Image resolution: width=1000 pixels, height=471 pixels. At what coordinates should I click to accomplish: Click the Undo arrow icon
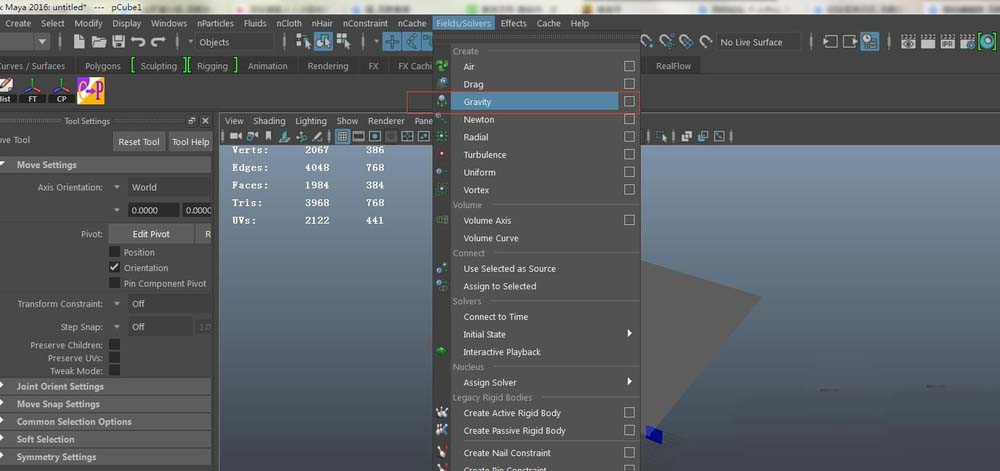tap(138, 42)
